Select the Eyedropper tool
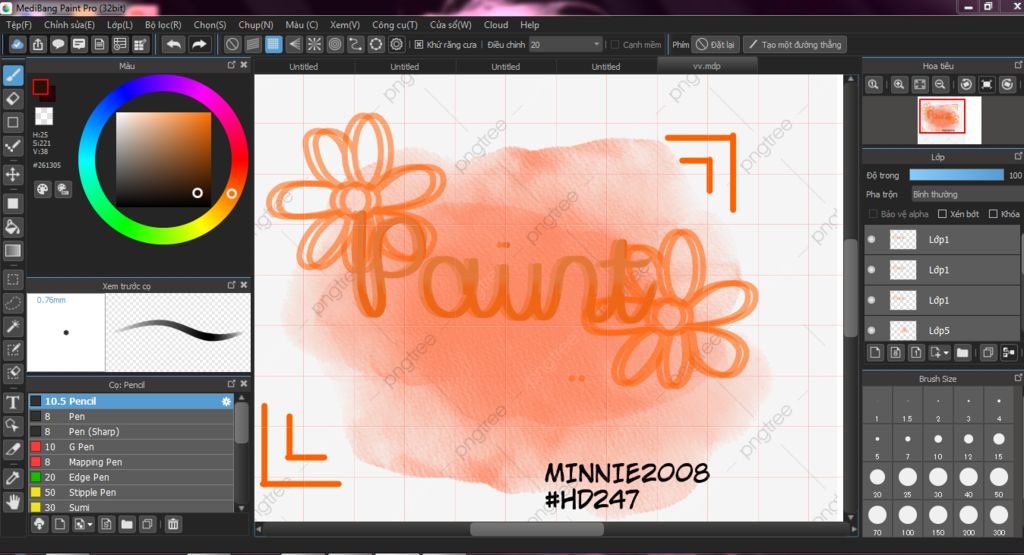This screenshot has height=555, width=1024. tap(13, 479)
